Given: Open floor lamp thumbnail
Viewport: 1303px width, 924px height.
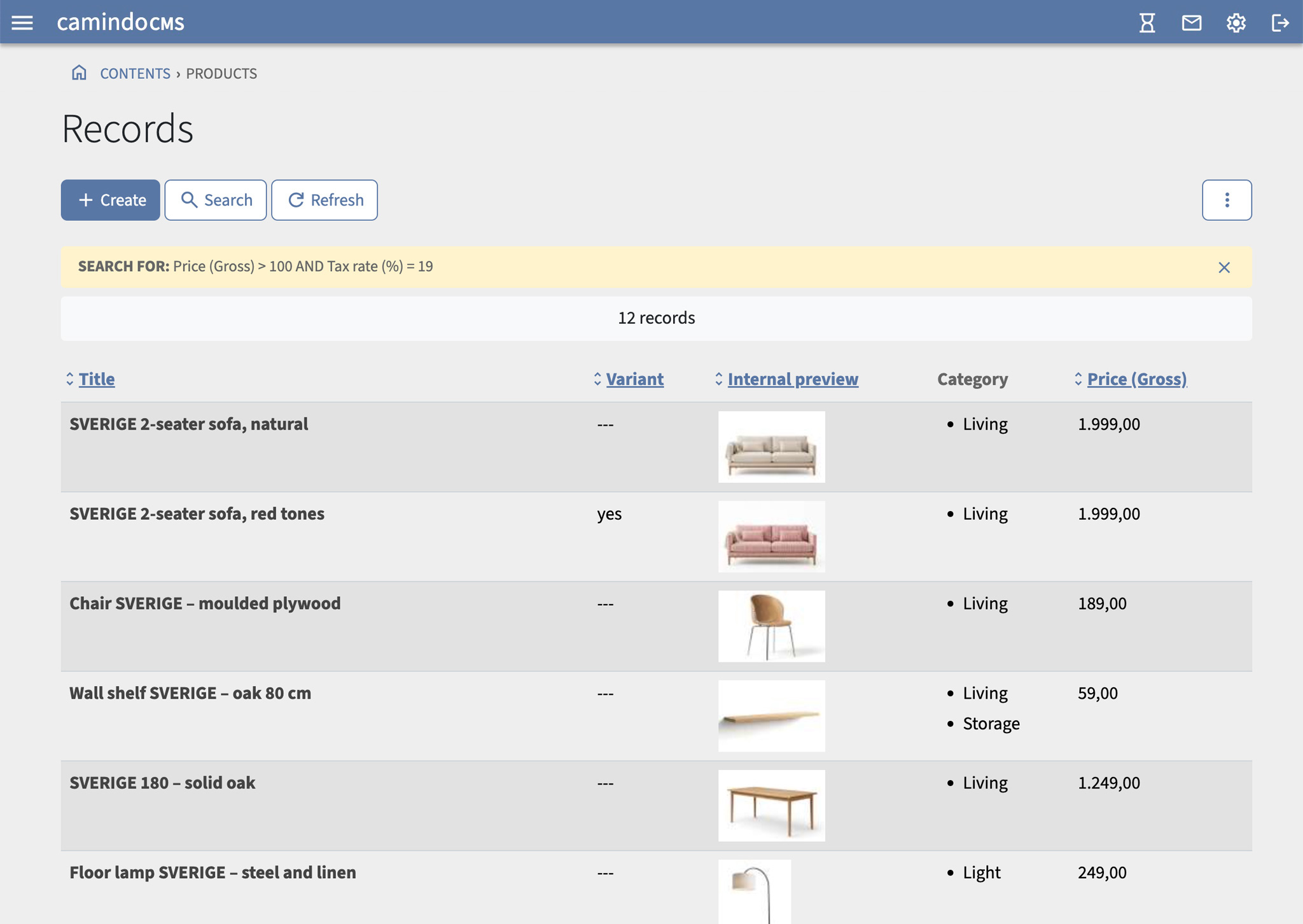Looking at the screenshot, I should point(755,892).
